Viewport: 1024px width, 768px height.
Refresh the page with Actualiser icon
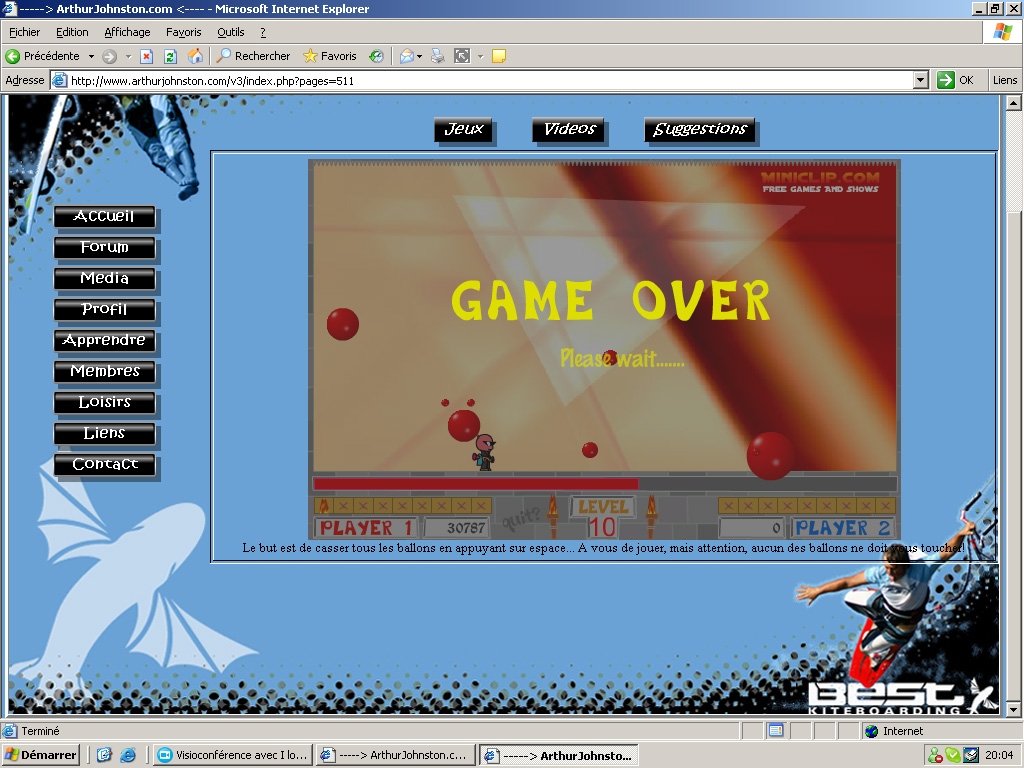pos(170,56)
